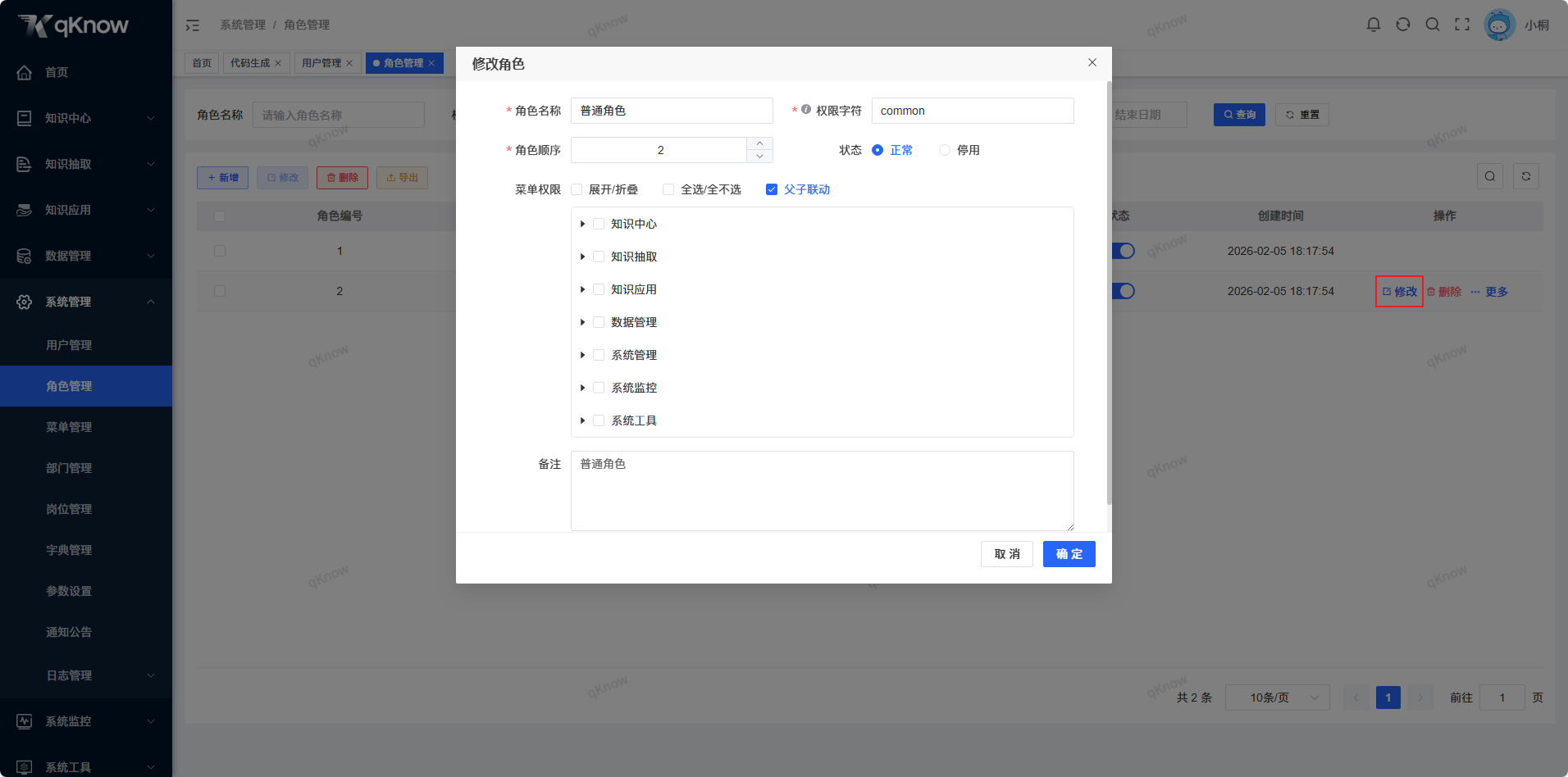Confirm with the 确定 button

tap(1069, 554)
